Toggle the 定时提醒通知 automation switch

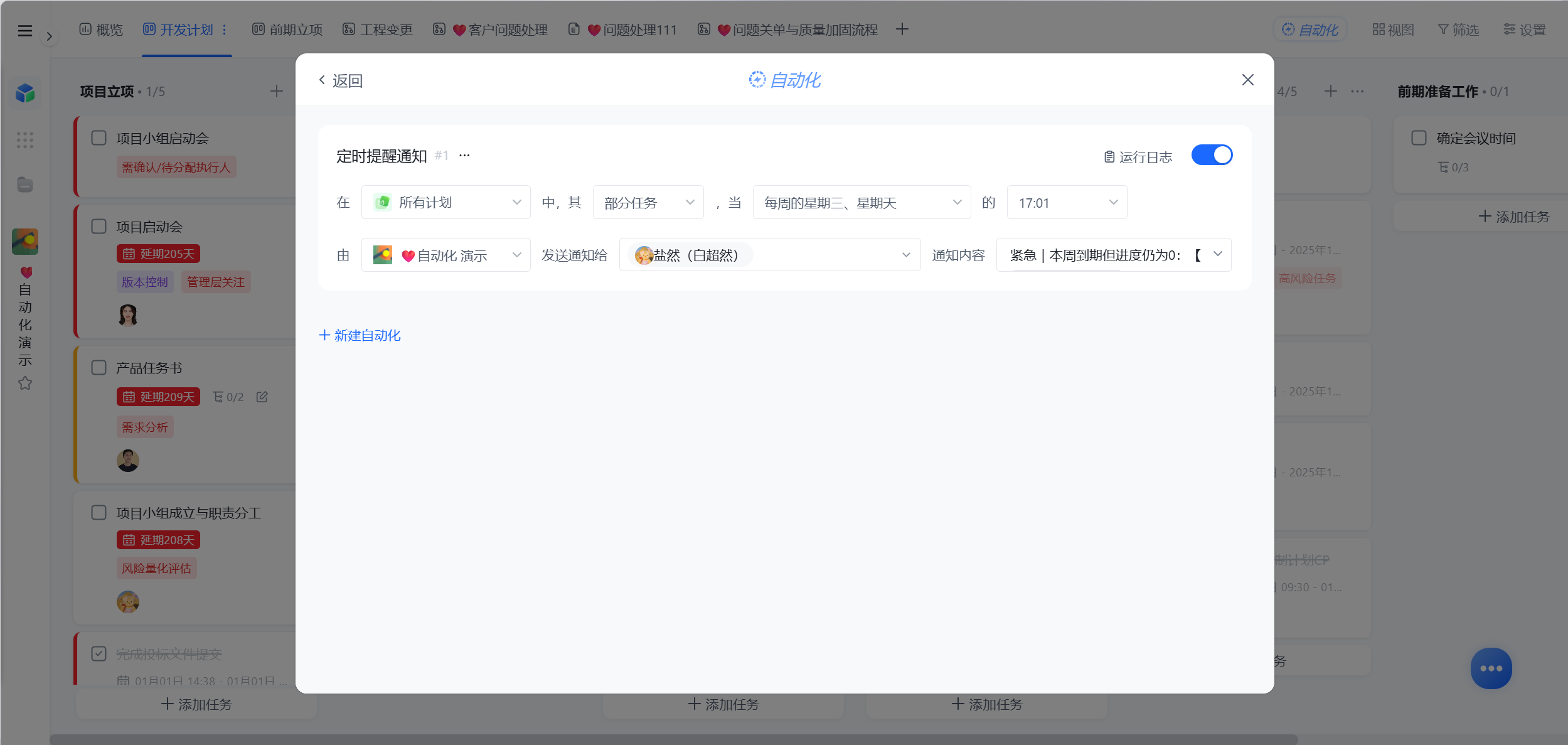1212,155
